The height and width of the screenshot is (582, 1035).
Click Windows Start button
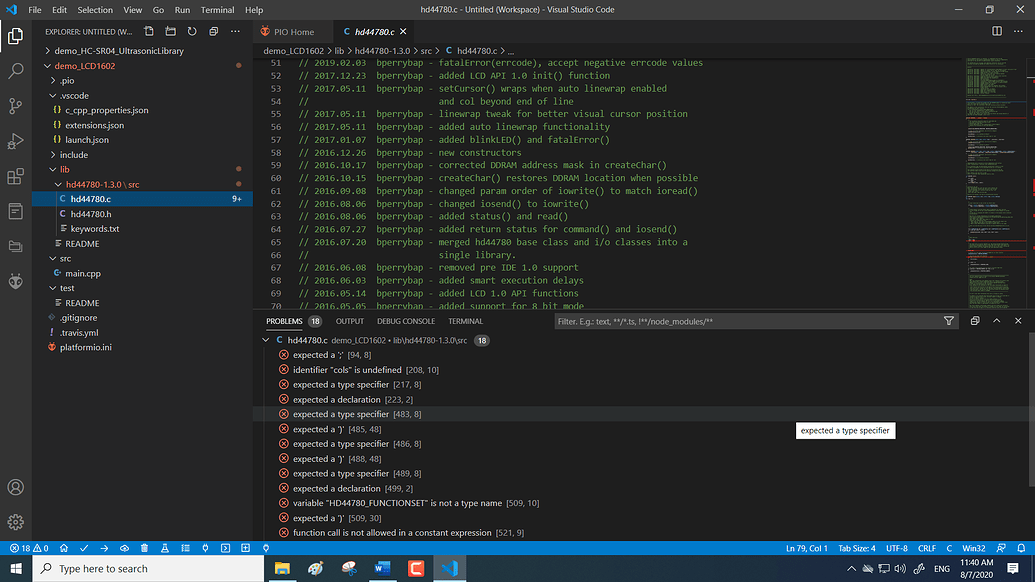coord(16,568)
